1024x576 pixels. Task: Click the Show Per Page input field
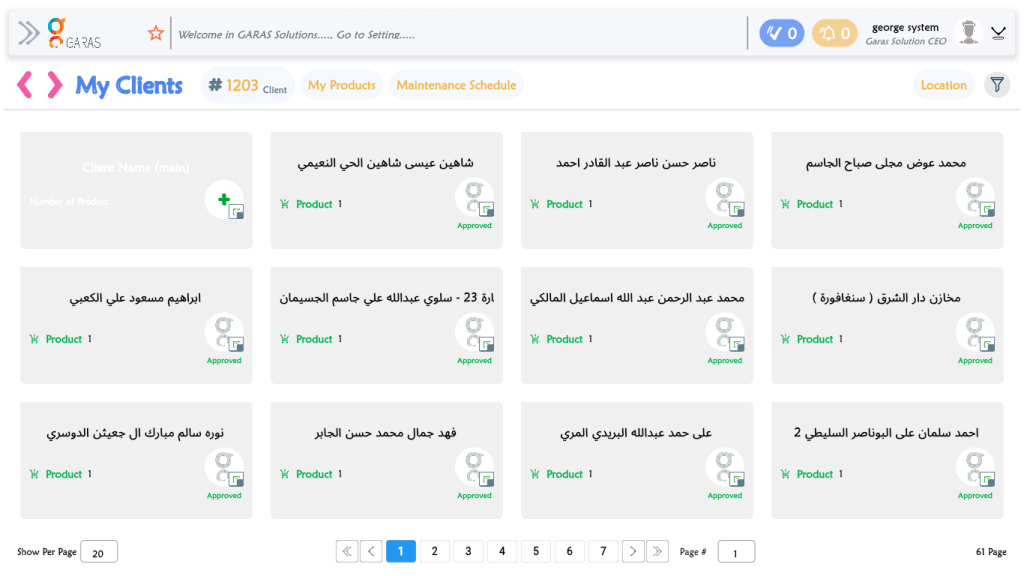tap(98, 552)
